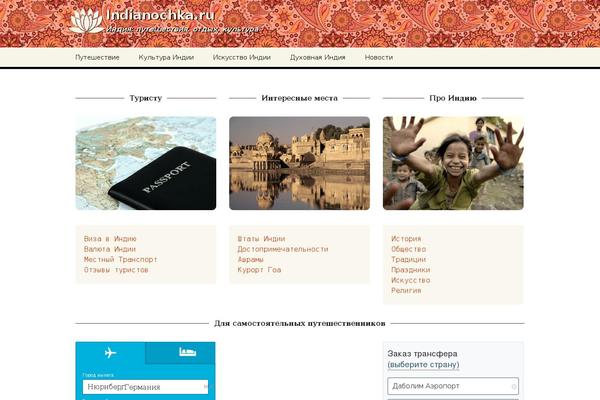Viewport: 600px width, 400px height.
Task: Click the lakeside palace photo thumbnail
Action: coord(299,163)
